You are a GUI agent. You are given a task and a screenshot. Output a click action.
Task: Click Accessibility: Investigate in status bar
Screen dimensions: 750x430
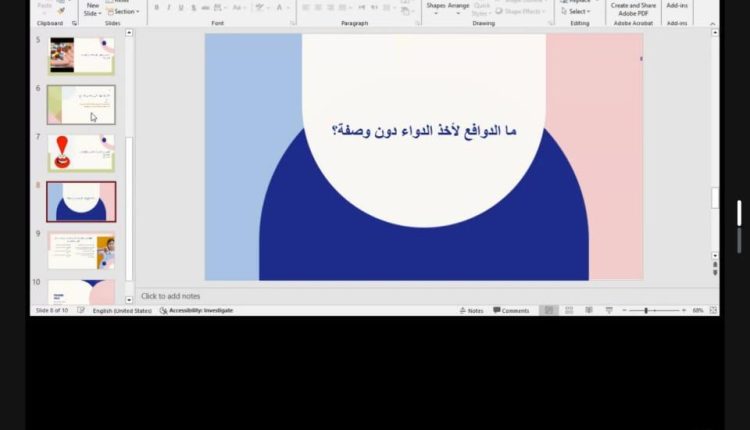coord(197,311)
